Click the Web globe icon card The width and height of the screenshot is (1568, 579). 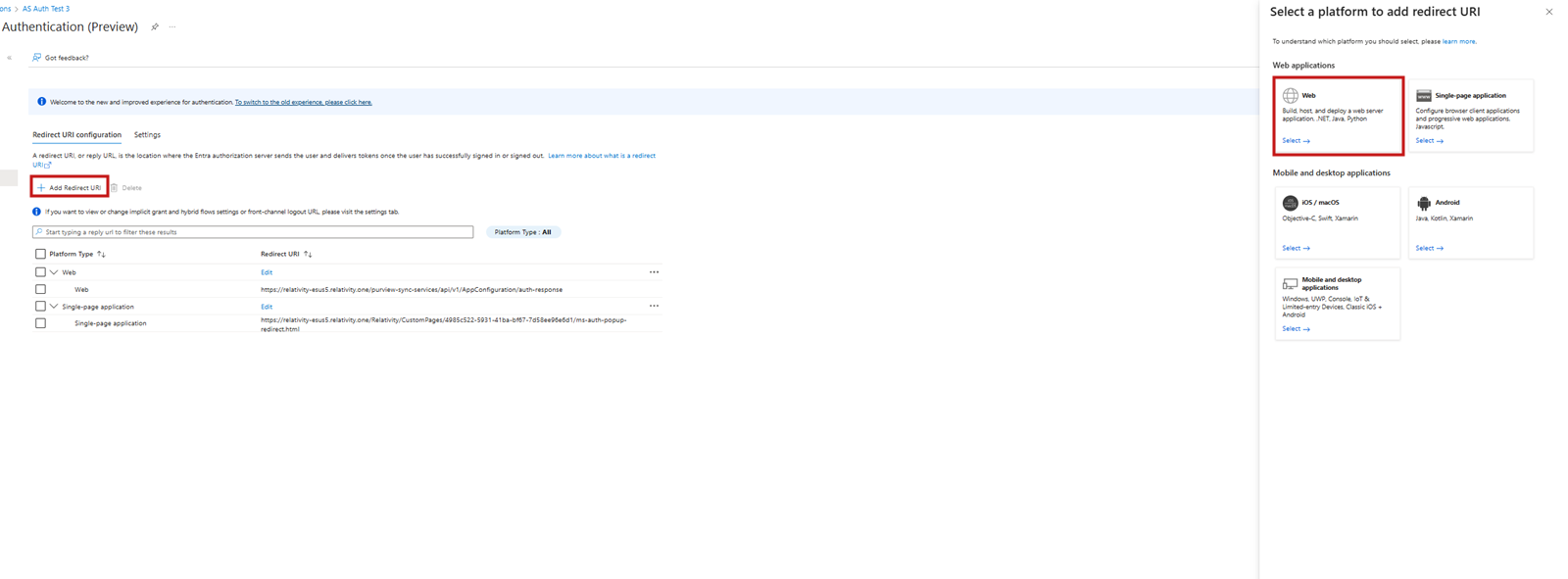[x=1291, y=96]
